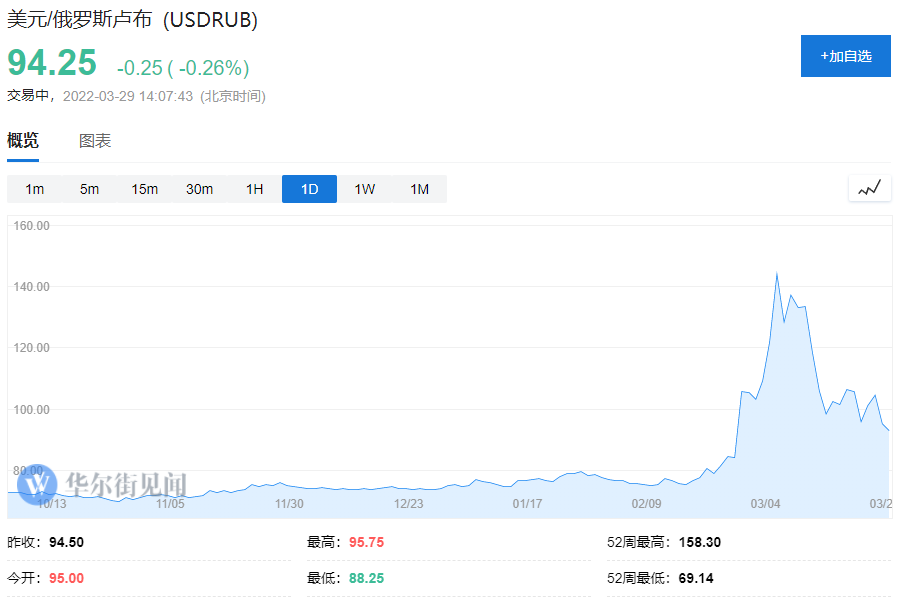Choose the 30m interval
The height and width of the screenshot is (605, 898).
click(199, 189)
